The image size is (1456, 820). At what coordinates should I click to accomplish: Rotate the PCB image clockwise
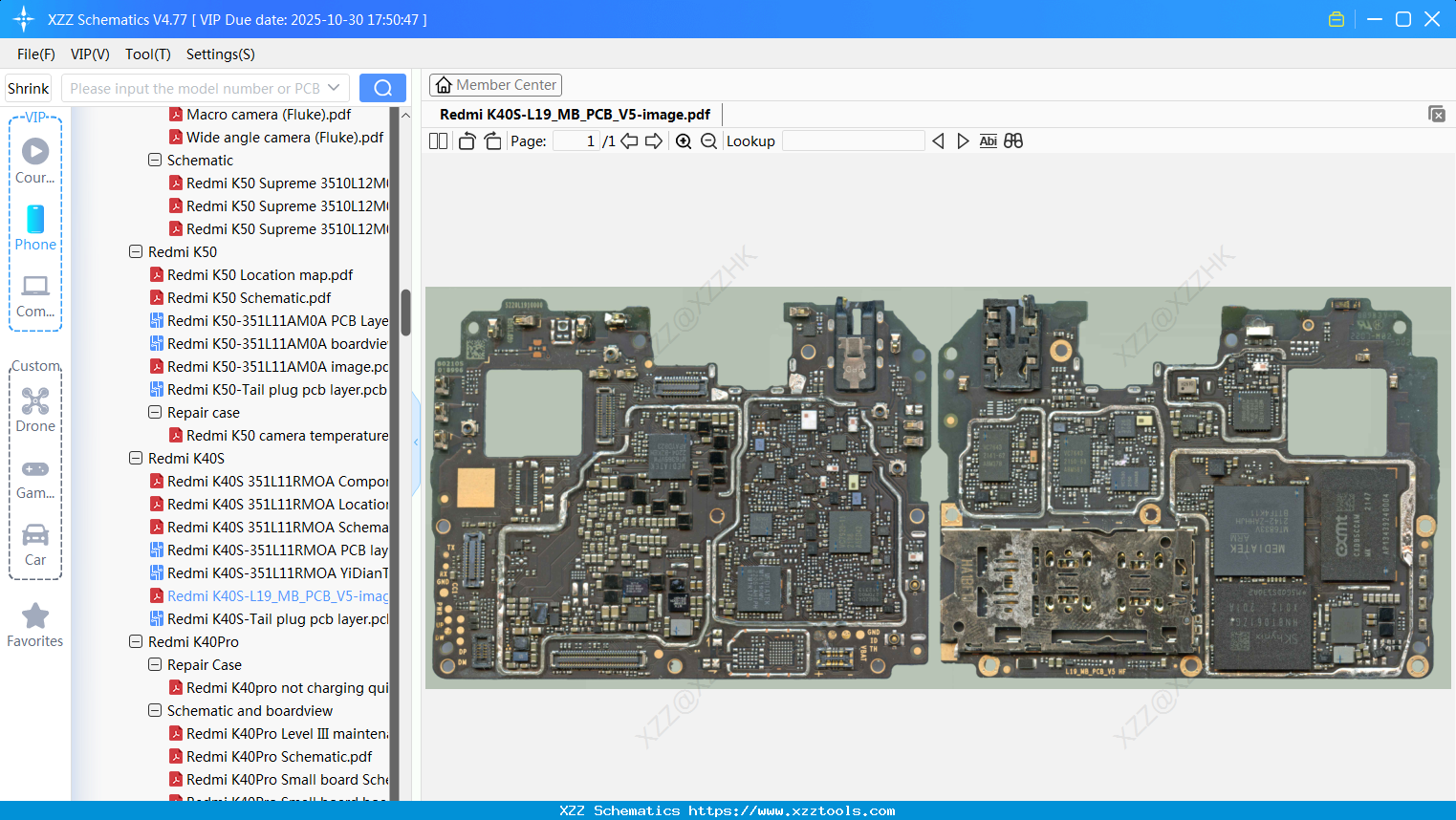[x=492, y=140]
